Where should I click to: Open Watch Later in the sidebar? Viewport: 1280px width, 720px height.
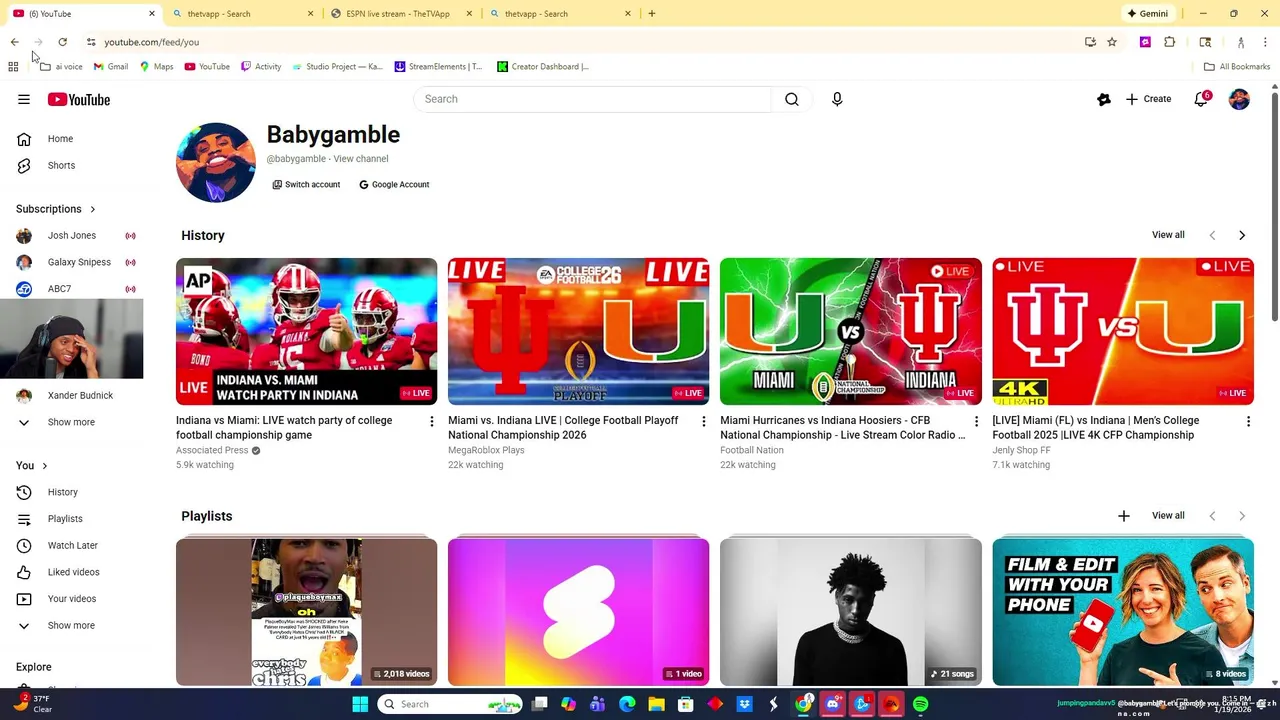click(71, 545)
